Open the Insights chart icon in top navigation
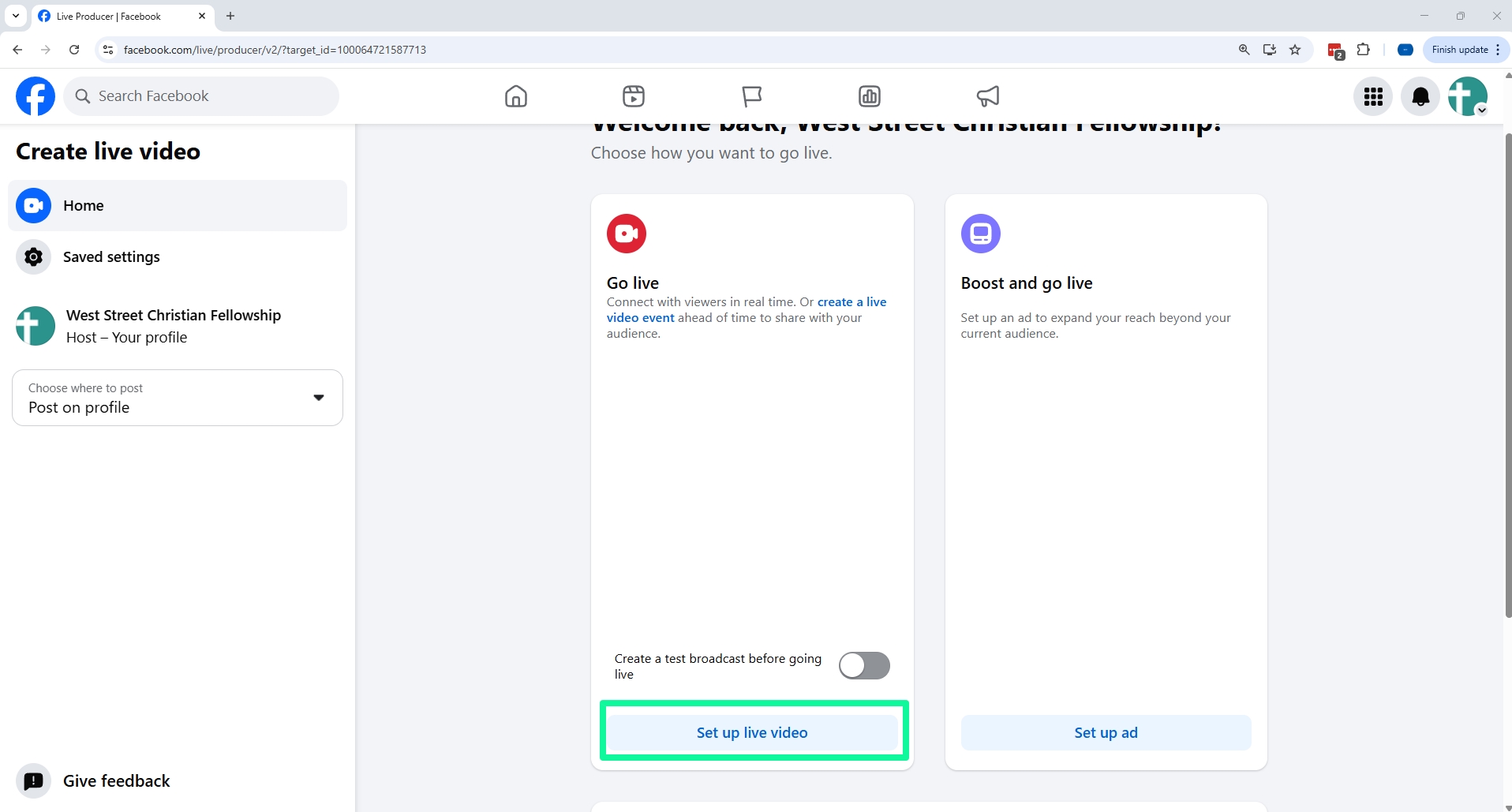This screenshot has width=1512, height=812. click(x=870, y=96)
